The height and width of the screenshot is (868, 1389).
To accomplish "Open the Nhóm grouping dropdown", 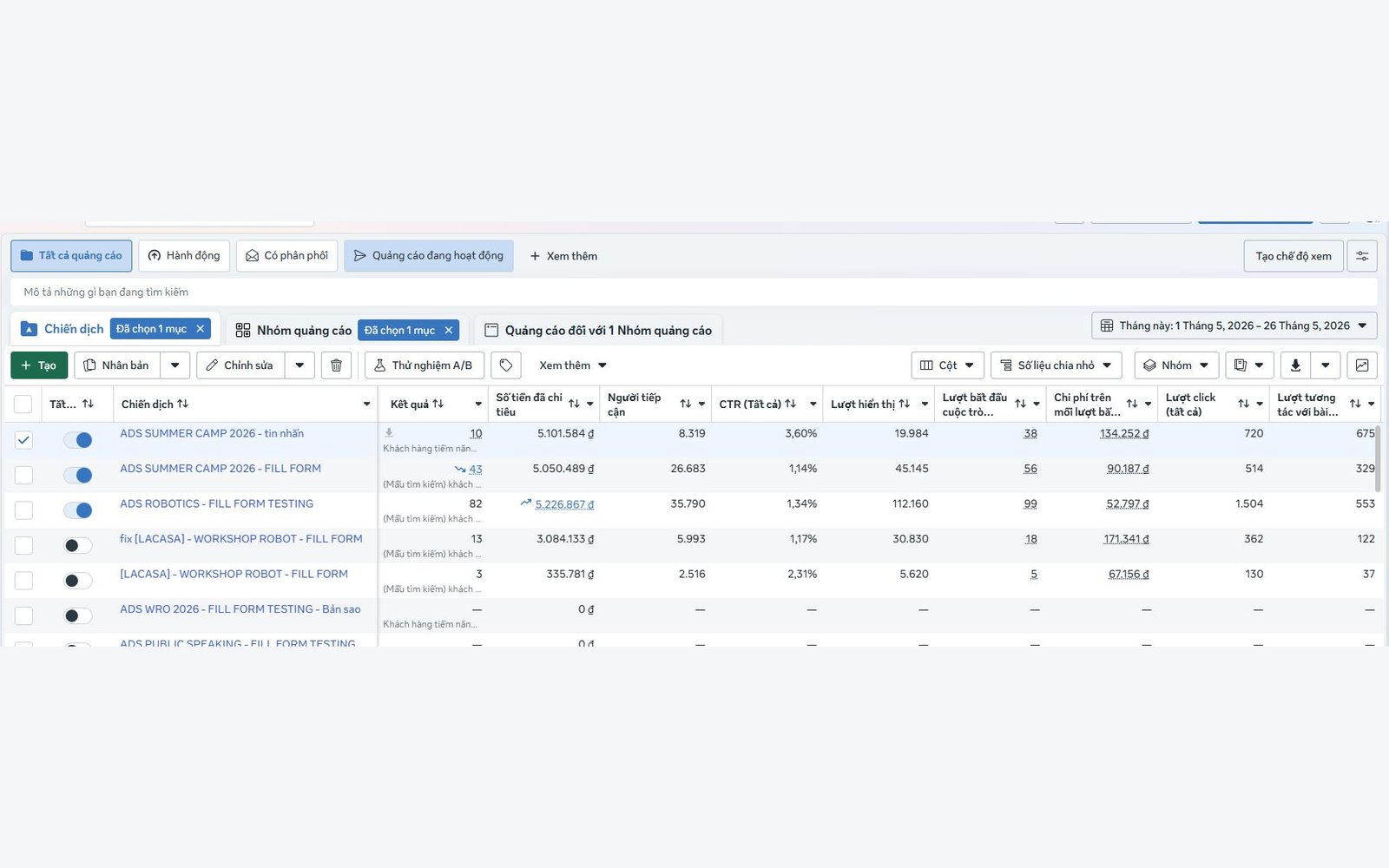I will click(1176, 365).
